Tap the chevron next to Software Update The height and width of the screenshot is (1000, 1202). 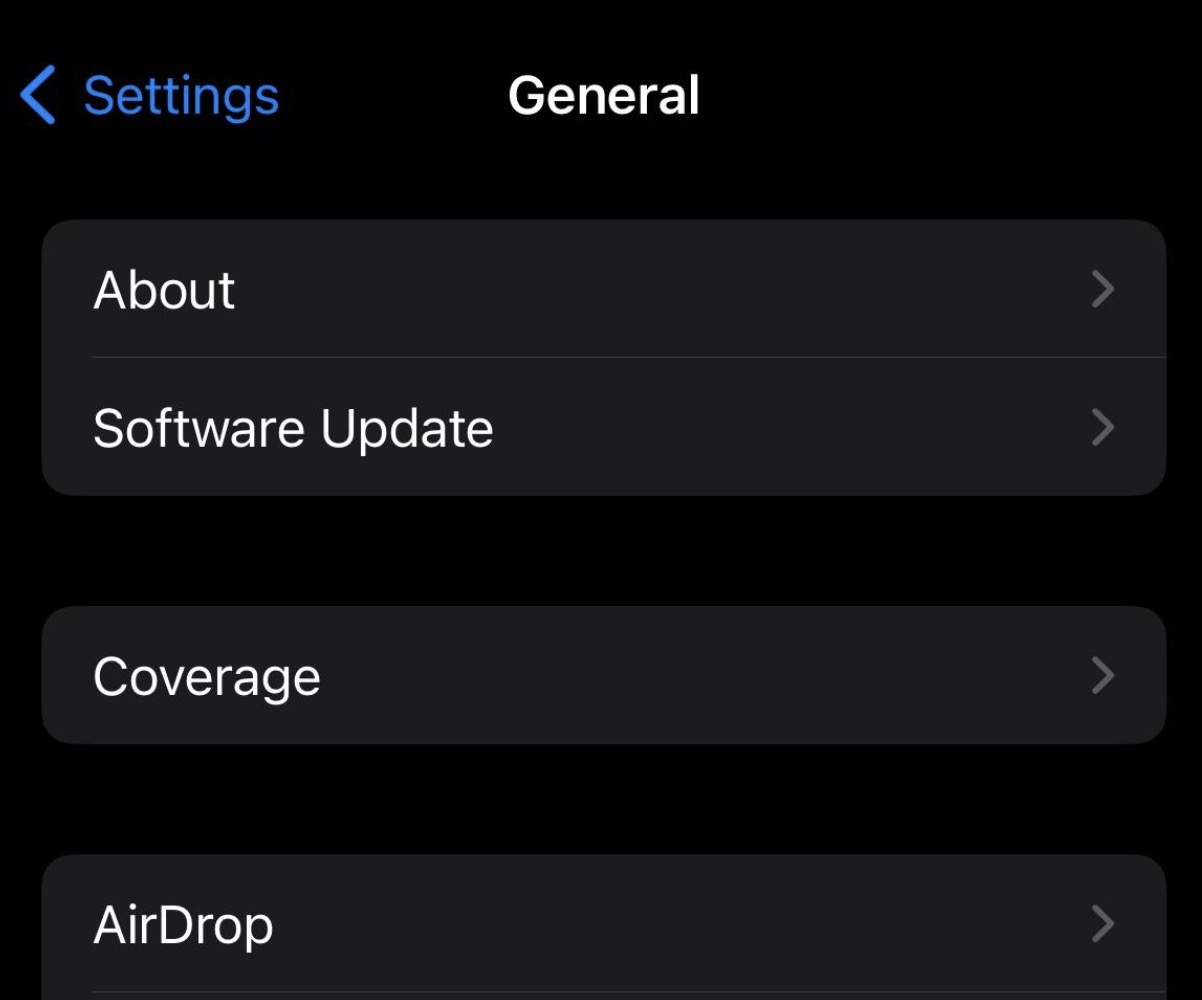(1102, 428)
